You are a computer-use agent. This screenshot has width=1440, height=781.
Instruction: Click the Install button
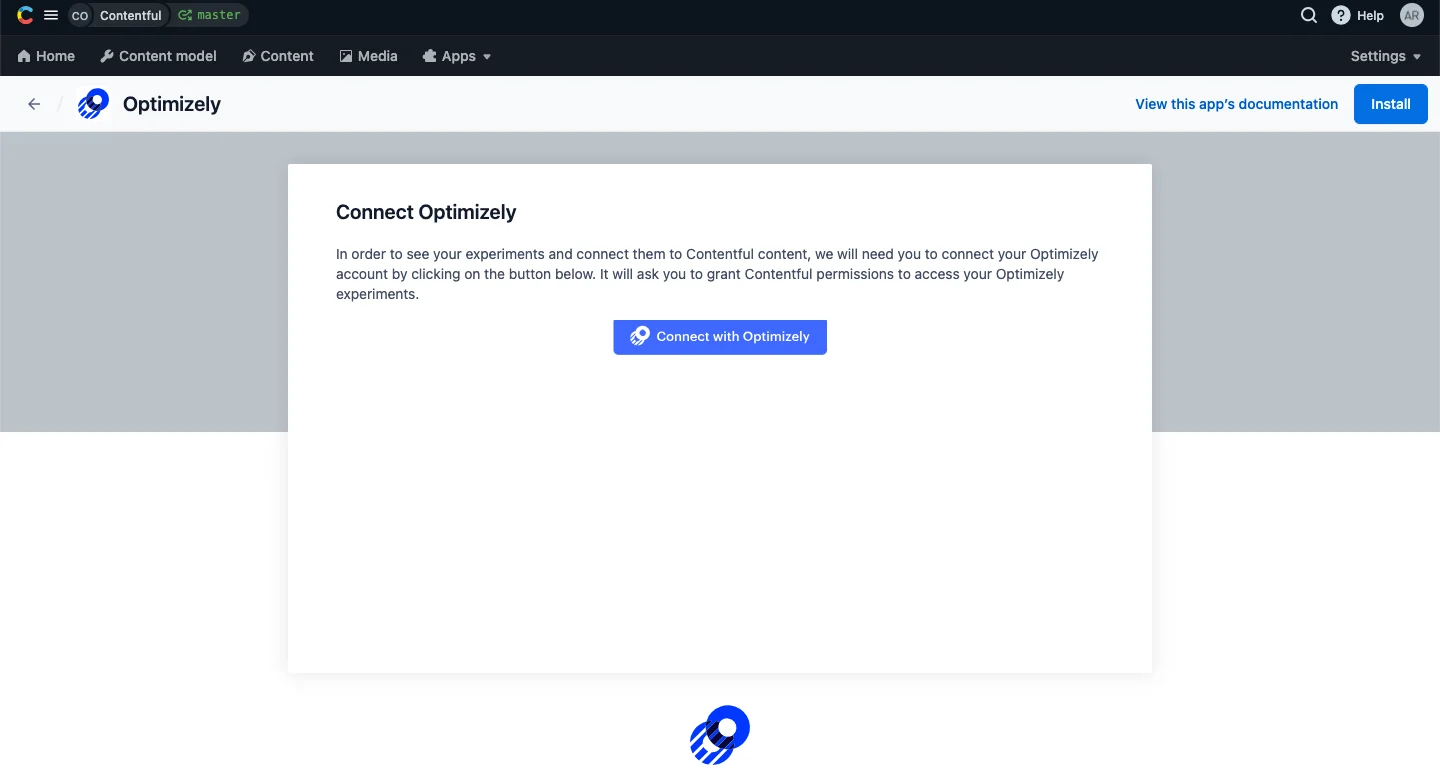coord(1391,104)
